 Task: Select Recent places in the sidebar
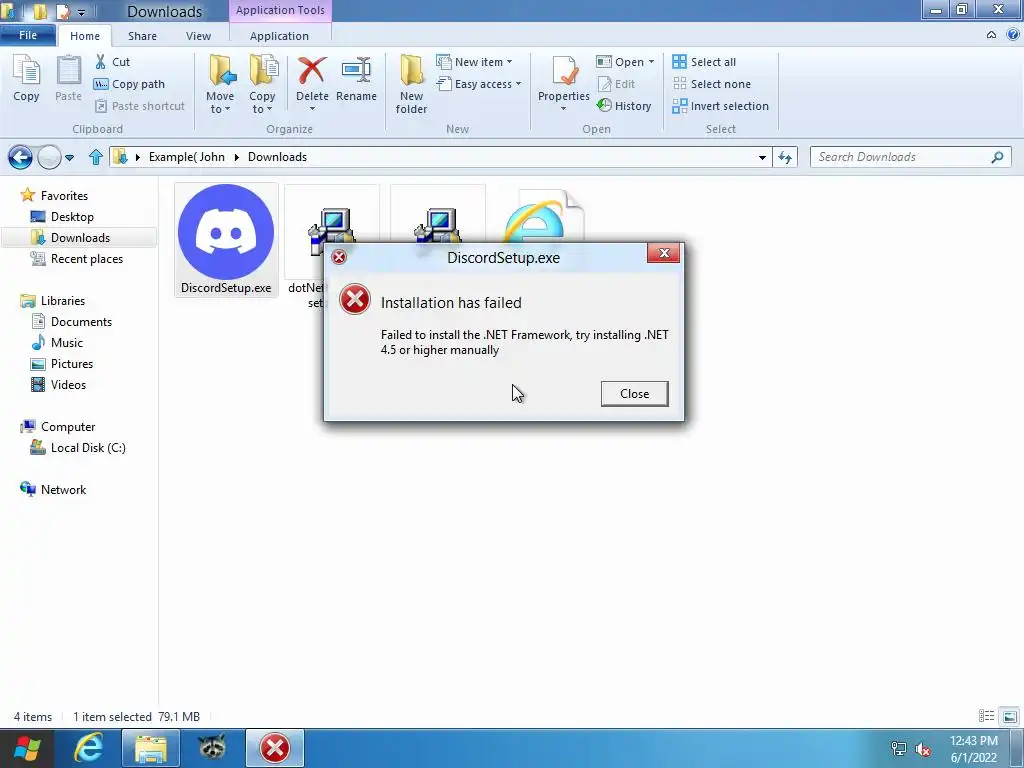[x=77, y=259]
